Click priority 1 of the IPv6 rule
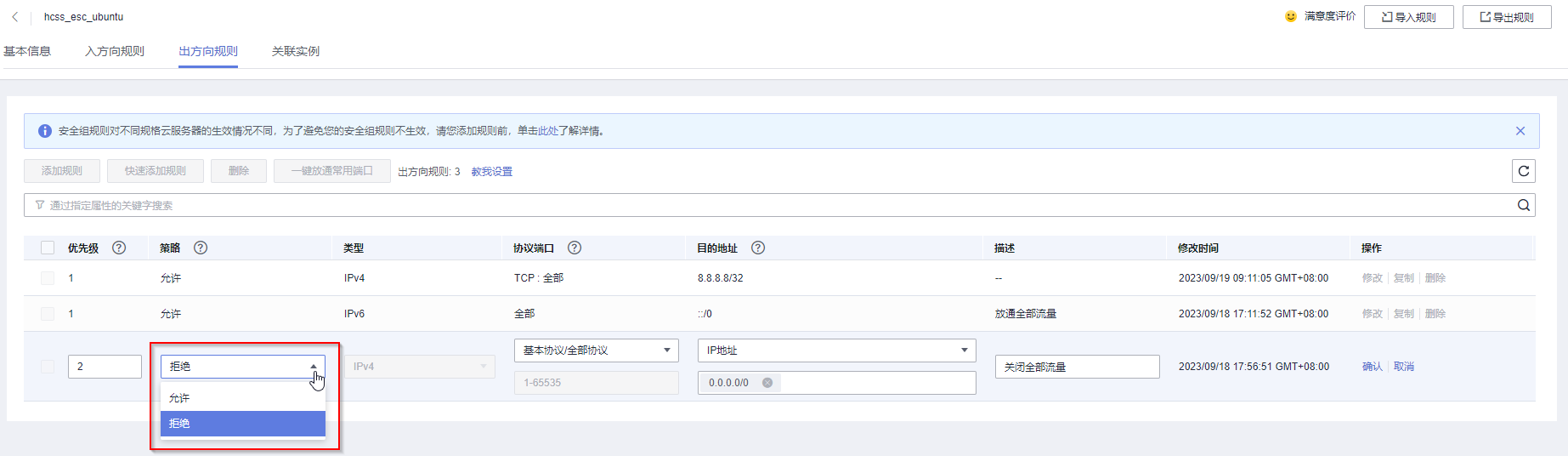The height and width of the screenshot is (456, 1568). point(71,314)
